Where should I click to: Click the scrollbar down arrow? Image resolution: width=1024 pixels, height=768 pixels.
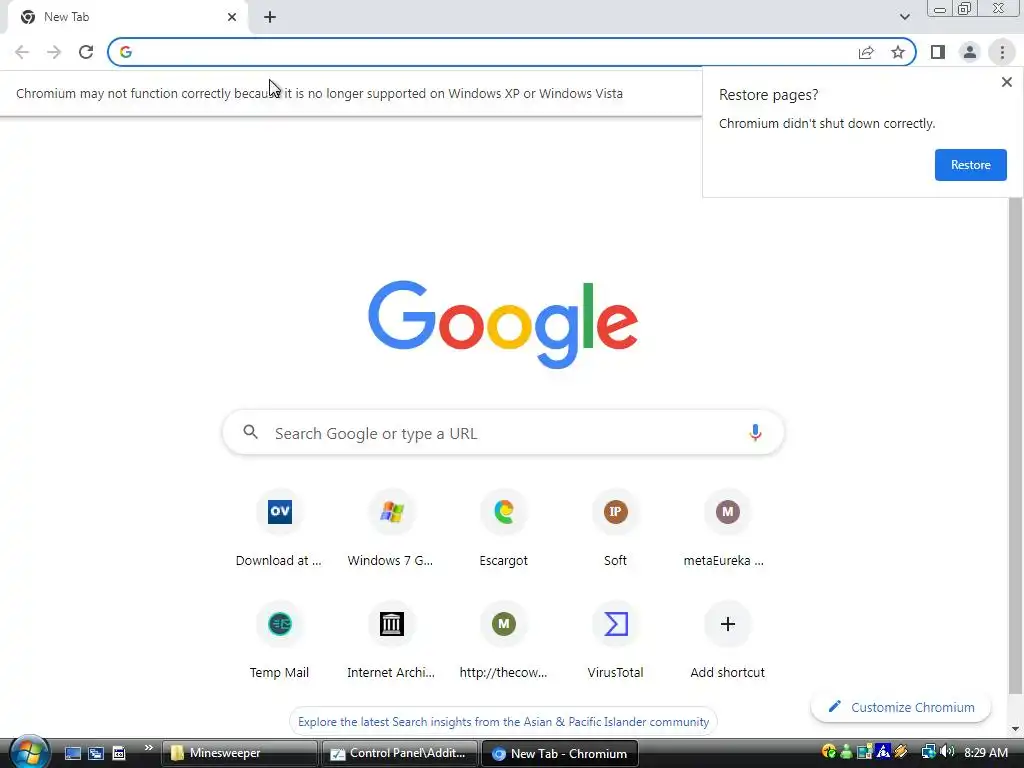click(x=1015, y=729)
